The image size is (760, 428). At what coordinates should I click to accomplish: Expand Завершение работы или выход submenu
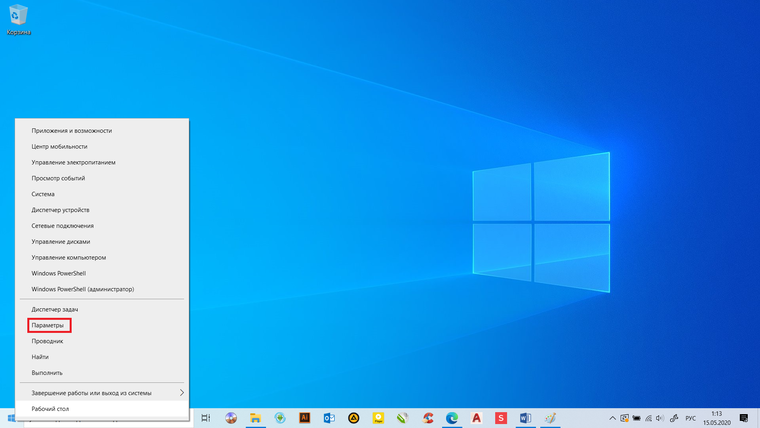click(102, 393)
